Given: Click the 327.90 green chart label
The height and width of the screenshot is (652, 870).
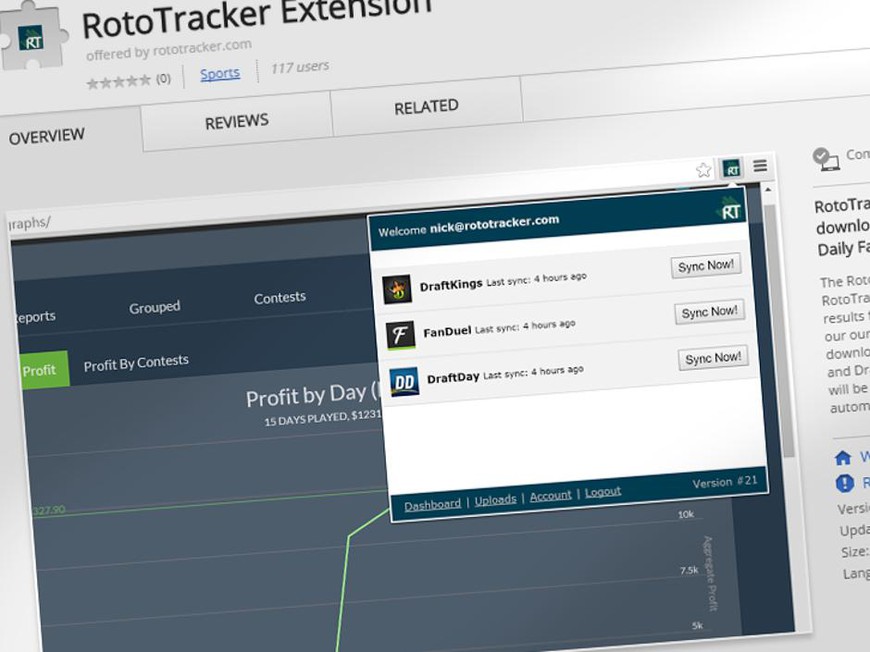Looking at the screenshot, I should point(49,509).
